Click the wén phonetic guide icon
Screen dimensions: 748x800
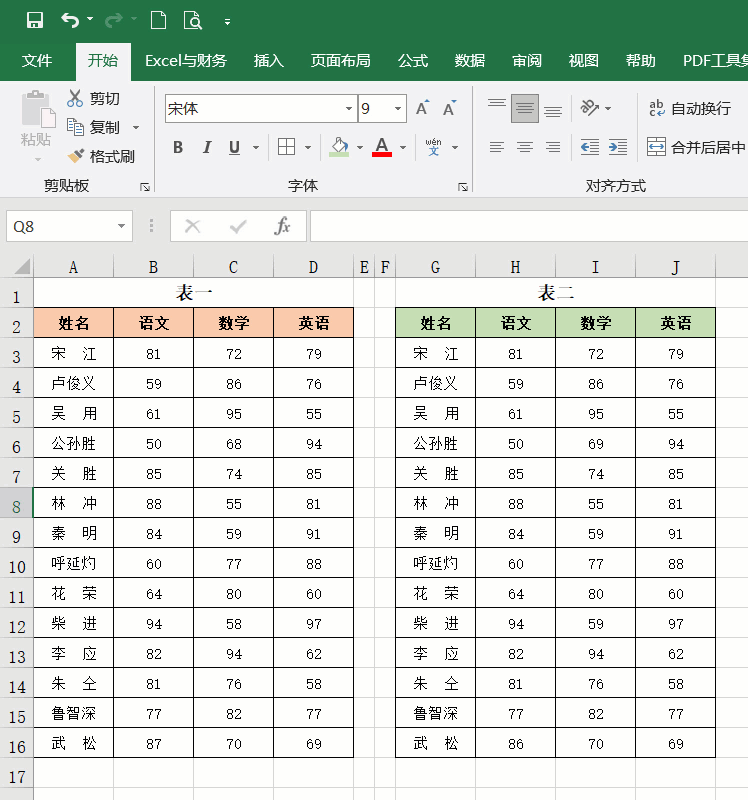tap(433, 147)
